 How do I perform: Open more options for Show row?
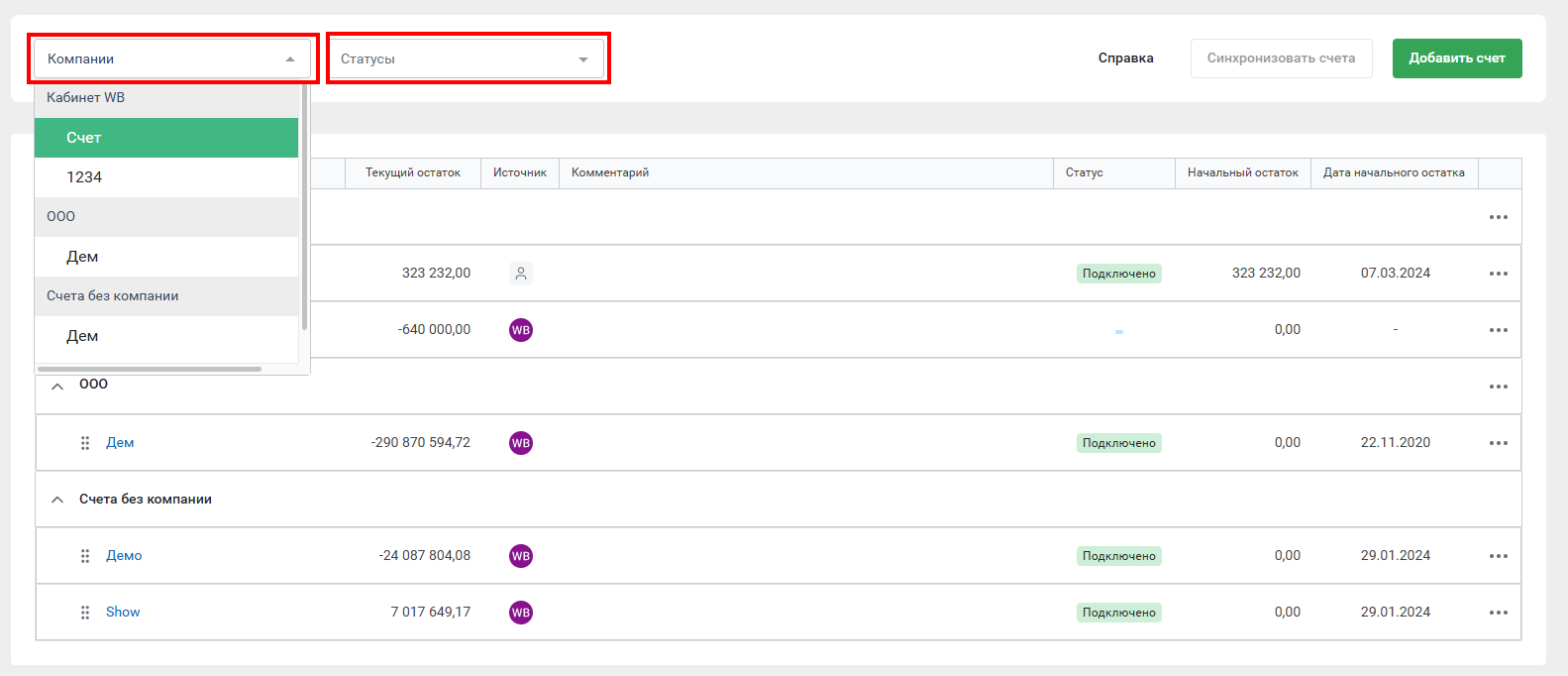(1499, 613)
